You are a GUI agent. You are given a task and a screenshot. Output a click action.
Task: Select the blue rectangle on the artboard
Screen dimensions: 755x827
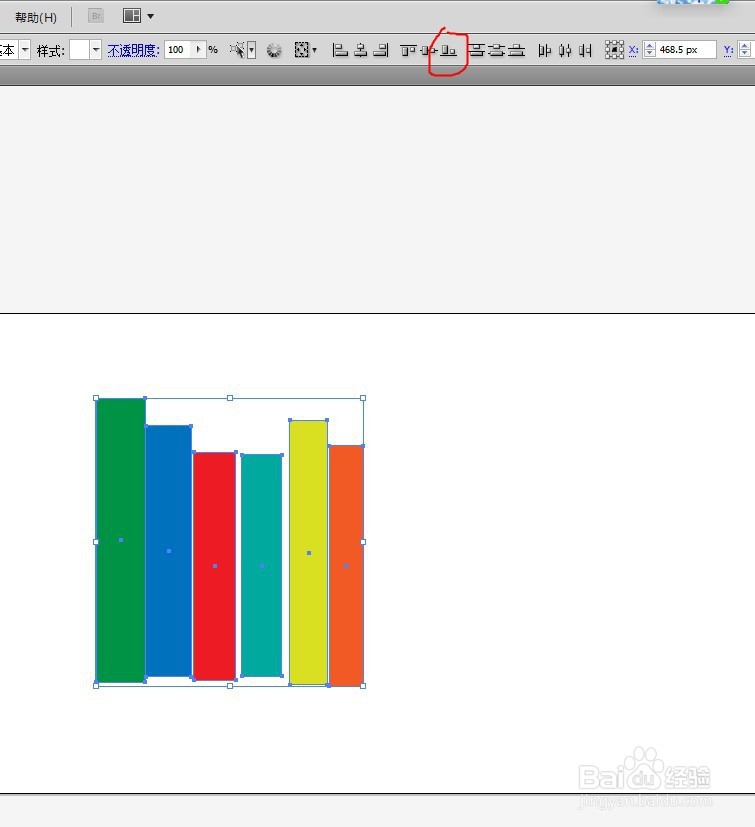coord(169,551)
